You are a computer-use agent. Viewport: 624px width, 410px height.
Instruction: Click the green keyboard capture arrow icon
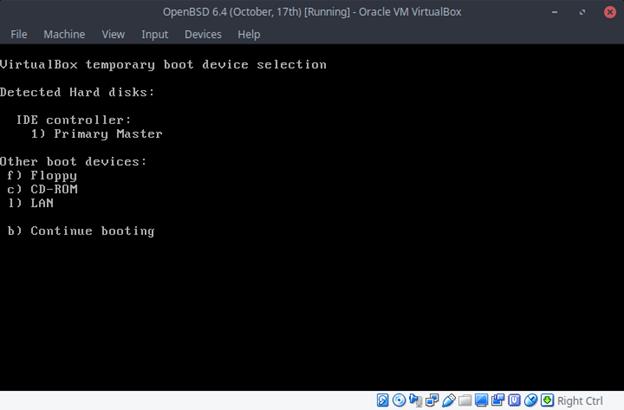547,400
